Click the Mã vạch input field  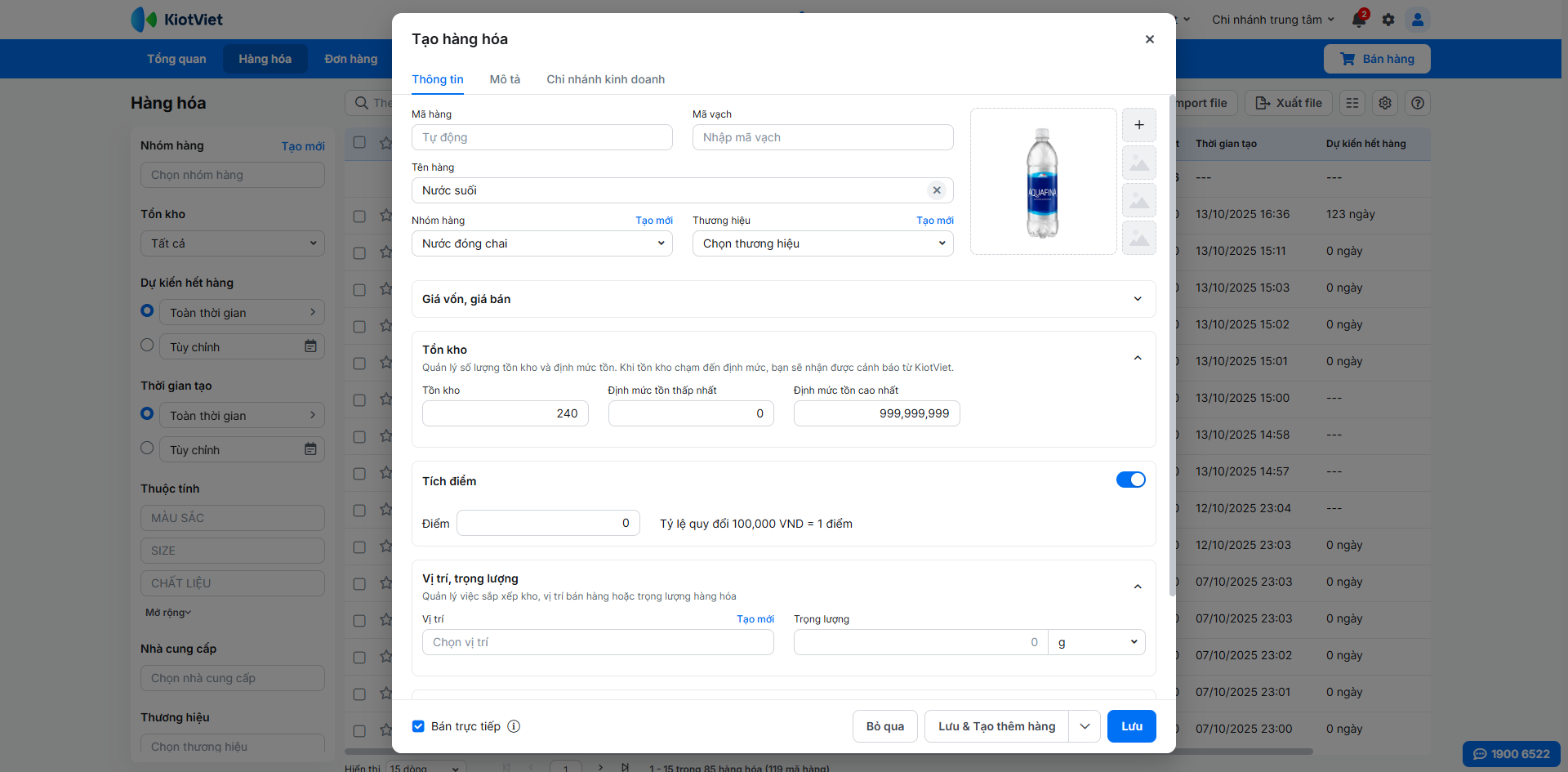click(822, 137)
